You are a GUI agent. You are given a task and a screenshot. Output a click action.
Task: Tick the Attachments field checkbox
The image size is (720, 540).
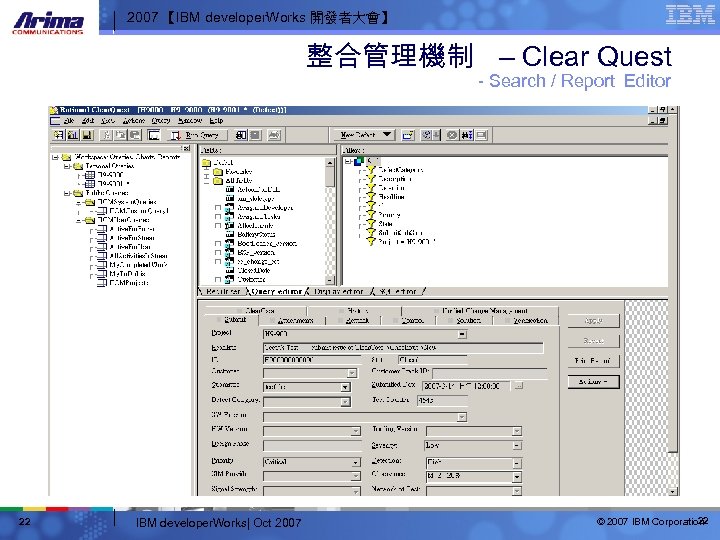click(218, 225)
